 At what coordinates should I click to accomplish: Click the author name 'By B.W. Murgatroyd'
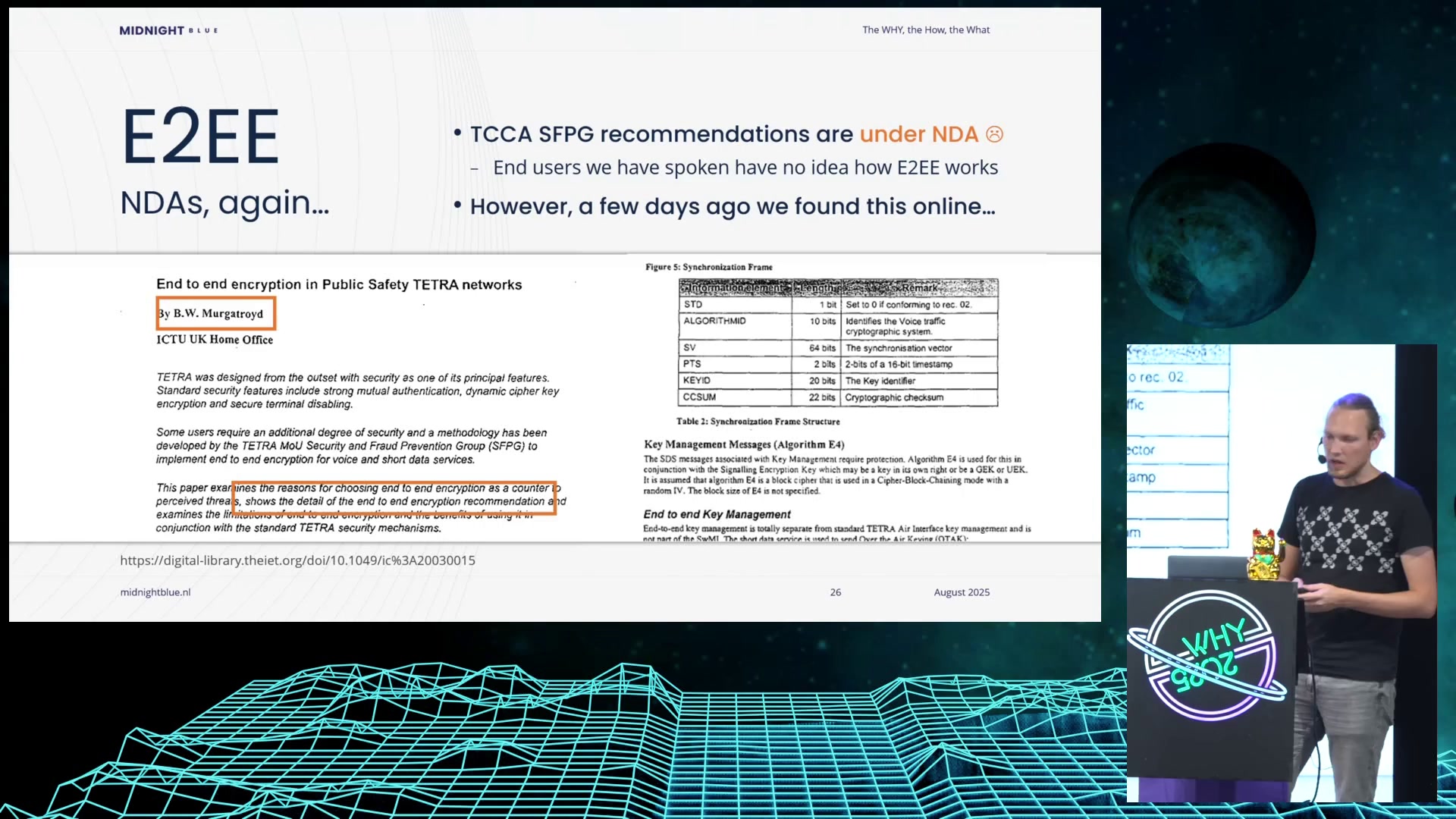click(x=211, y=313)
